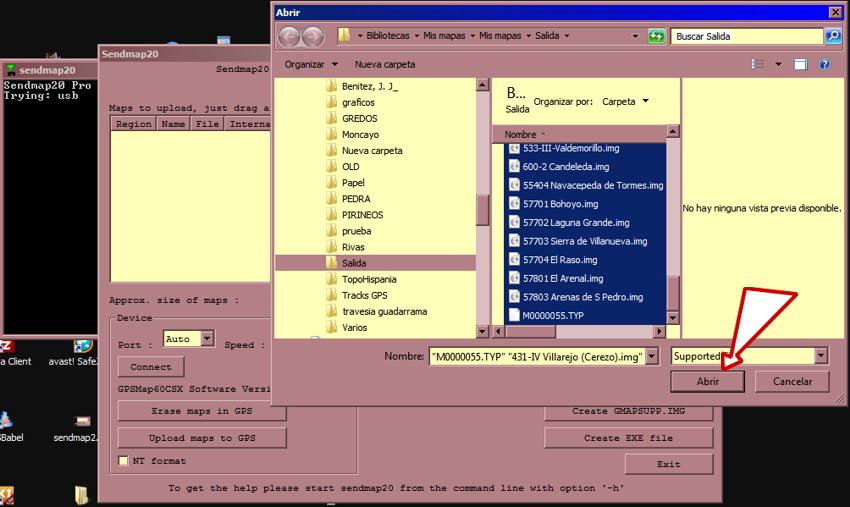The width and height of the screenshot is (850, 507).
Task: Click the search magnifier icon
Action: [833, 36]
